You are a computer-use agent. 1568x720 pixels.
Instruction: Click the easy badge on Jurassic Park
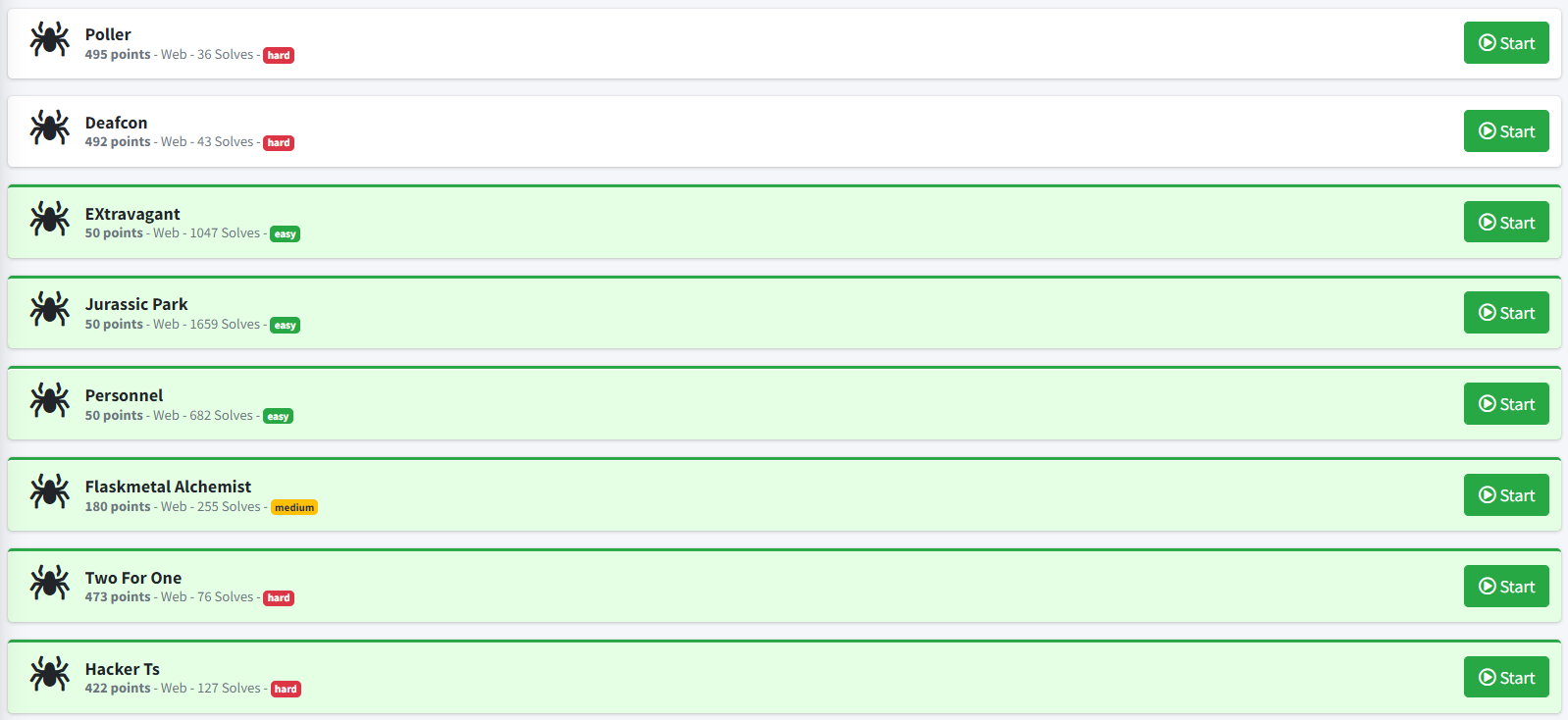point(285,326)
